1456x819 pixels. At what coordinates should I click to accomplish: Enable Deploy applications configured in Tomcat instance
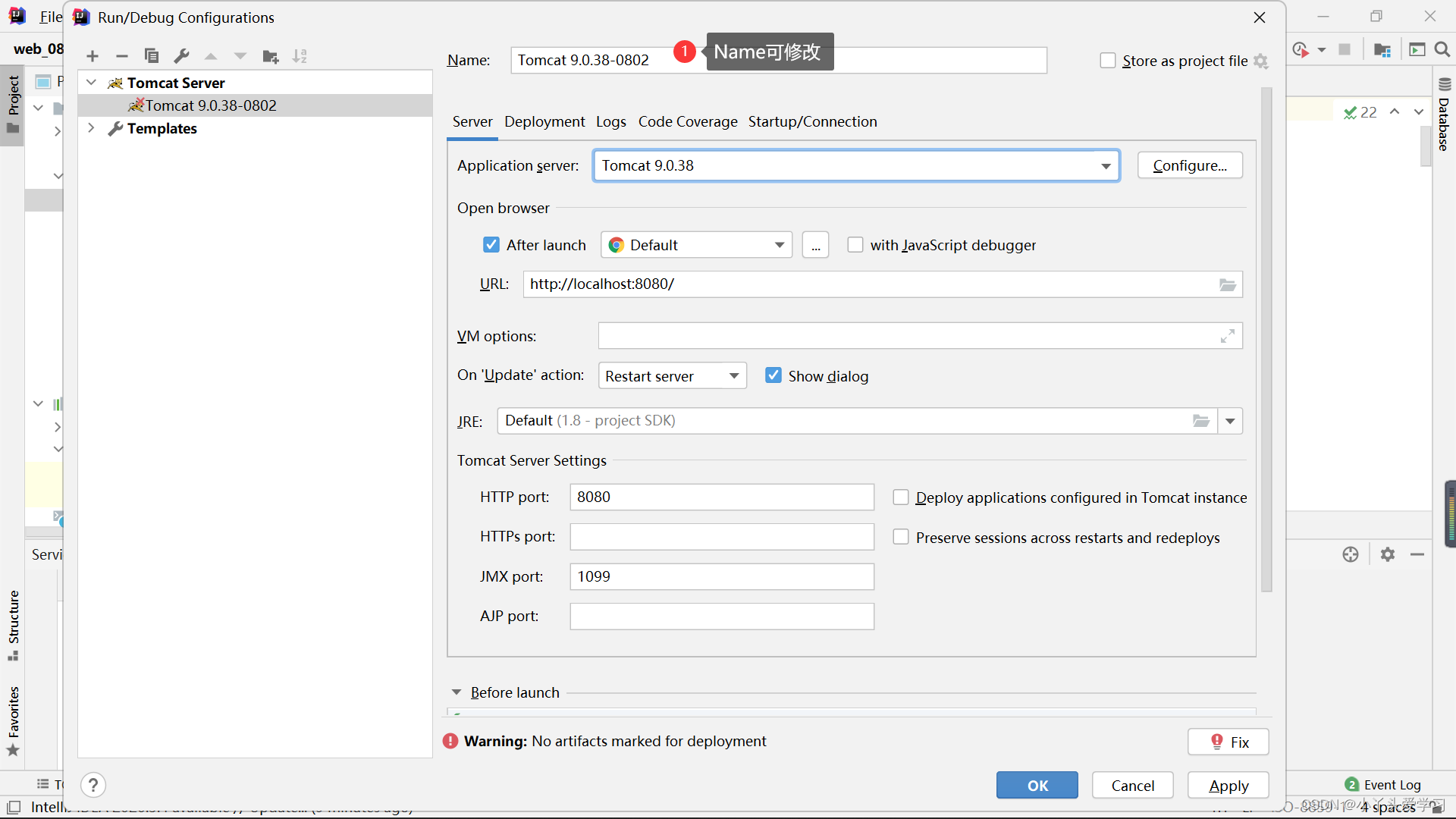click(901, 497)
